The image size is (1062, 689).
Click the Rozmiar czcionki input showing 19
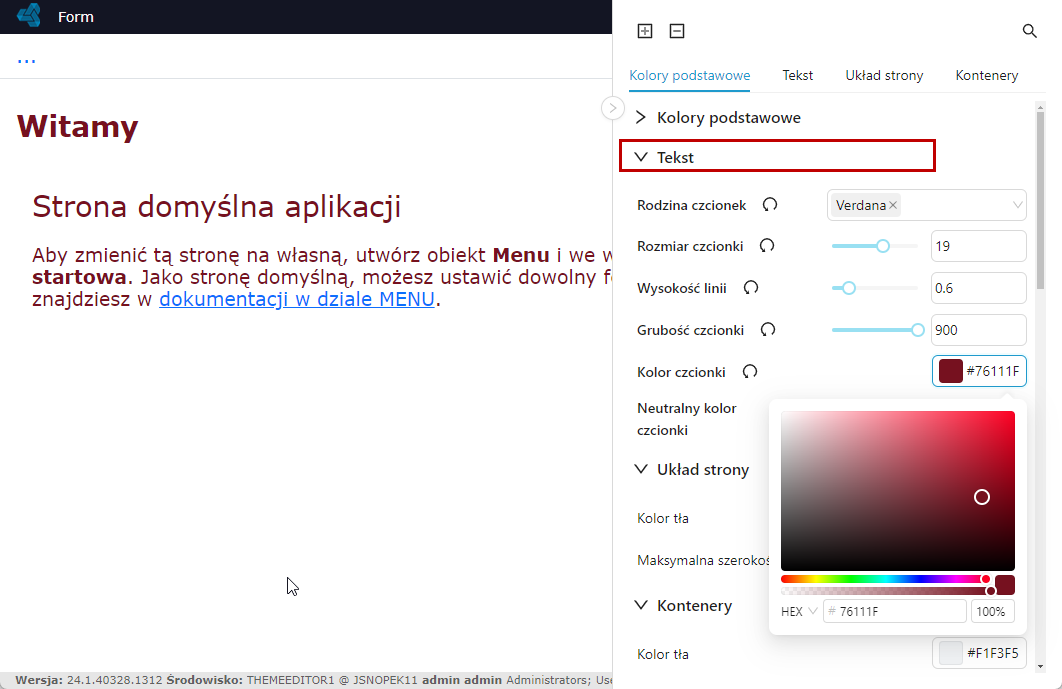tap(979, 246)
